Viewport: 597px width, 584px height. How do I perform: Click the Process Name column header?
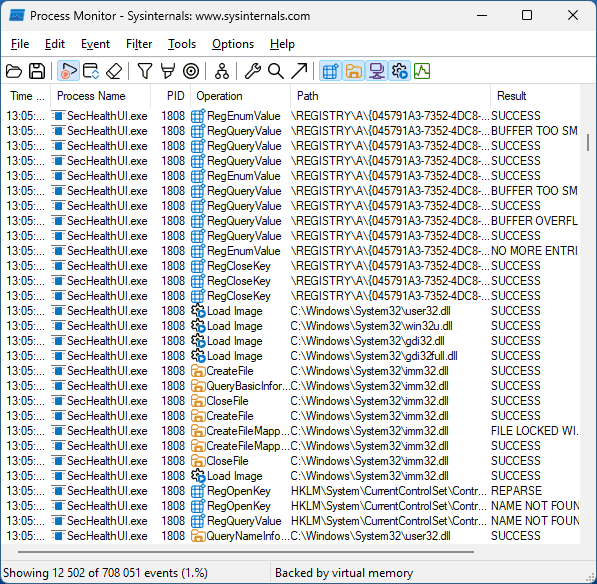click(101, 96)
